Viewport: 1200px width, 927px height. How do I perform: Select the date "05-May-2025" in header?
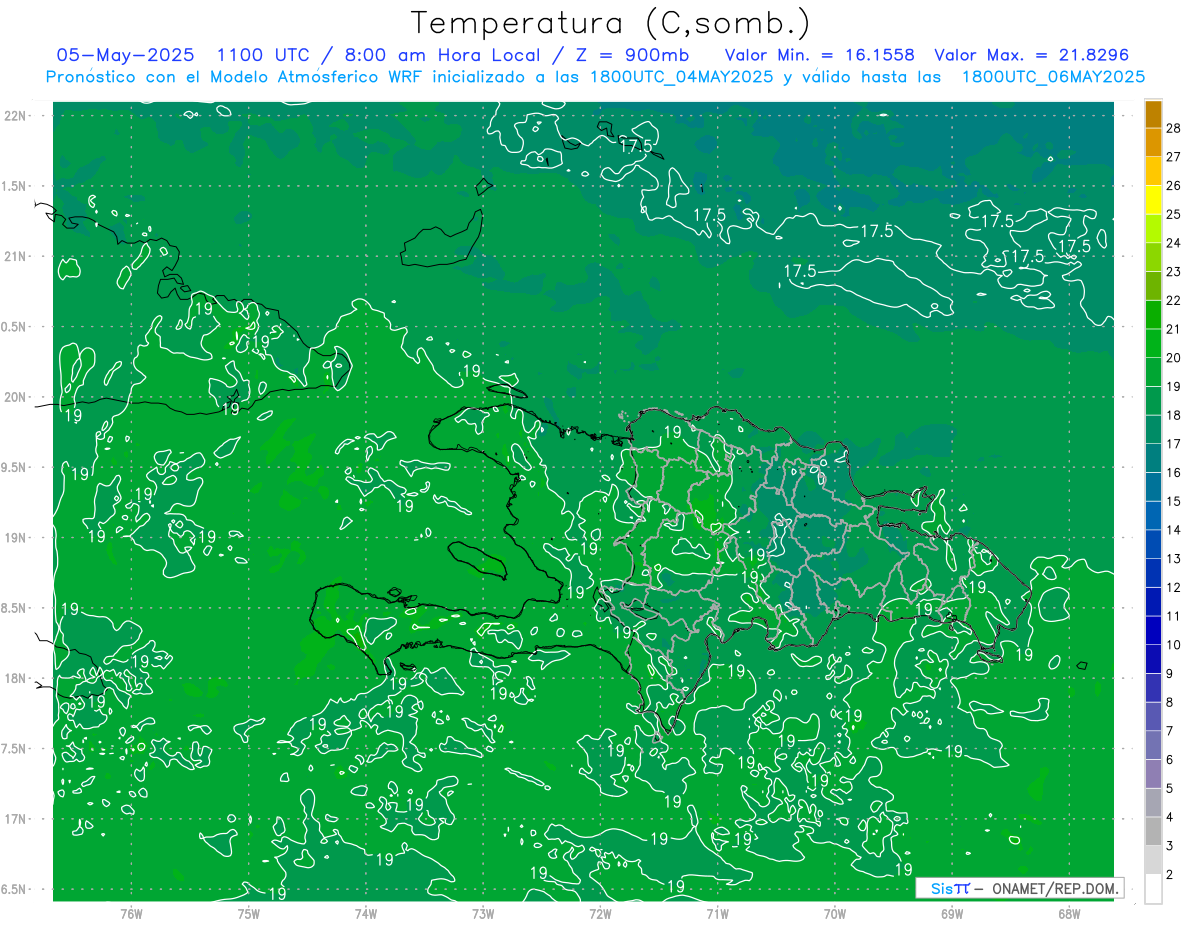coord(125,55)
